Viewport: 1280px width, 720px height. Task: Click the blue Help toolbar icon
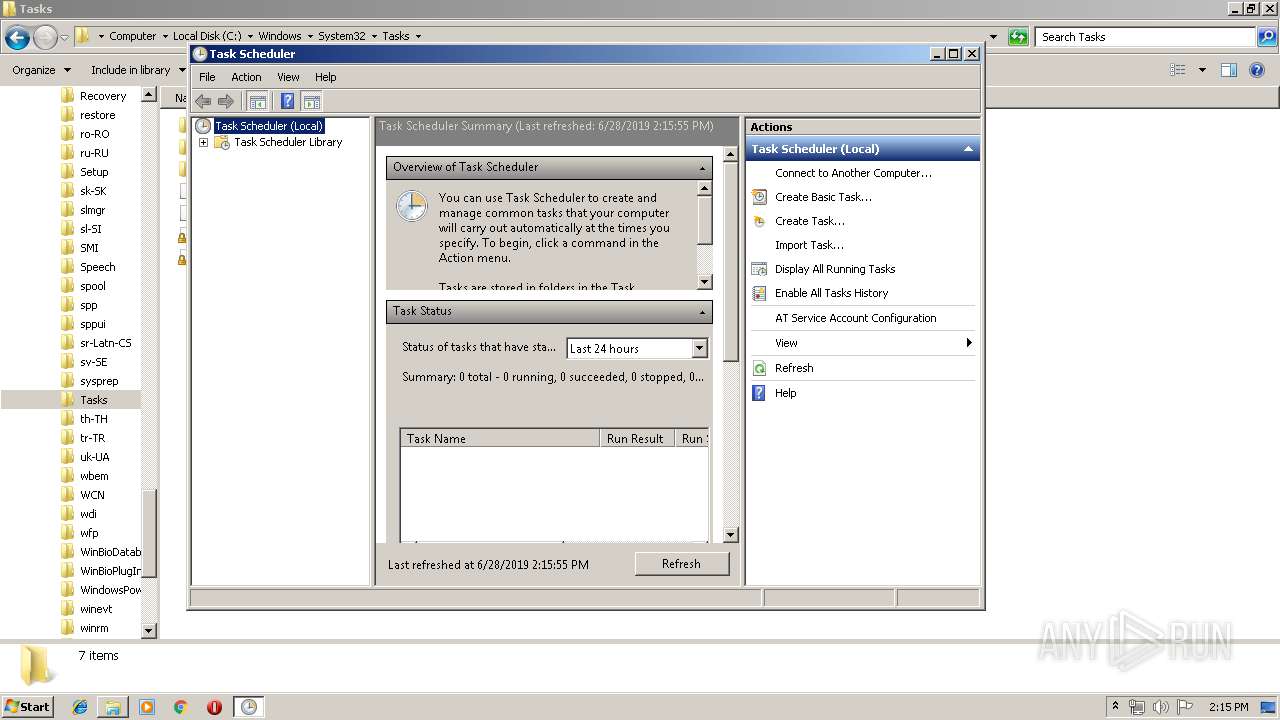point(288,101)
